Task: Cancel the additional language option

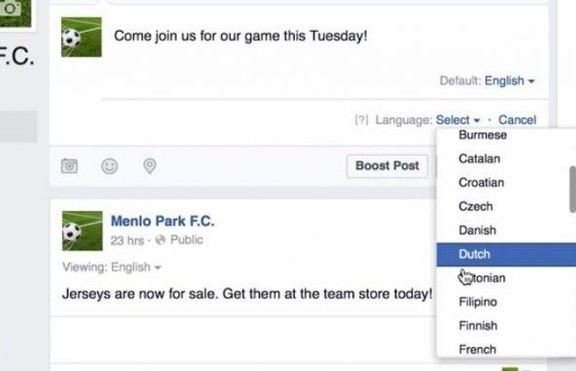Action: 517,120
